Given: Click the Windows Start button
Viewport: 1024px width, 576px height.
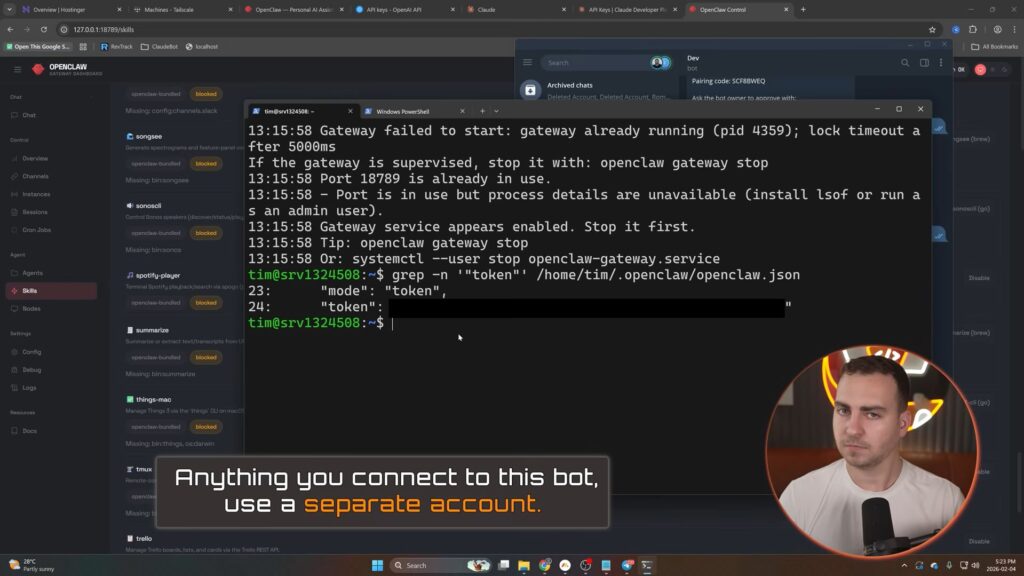Looking at the screenshot, I should click(378, 565).
